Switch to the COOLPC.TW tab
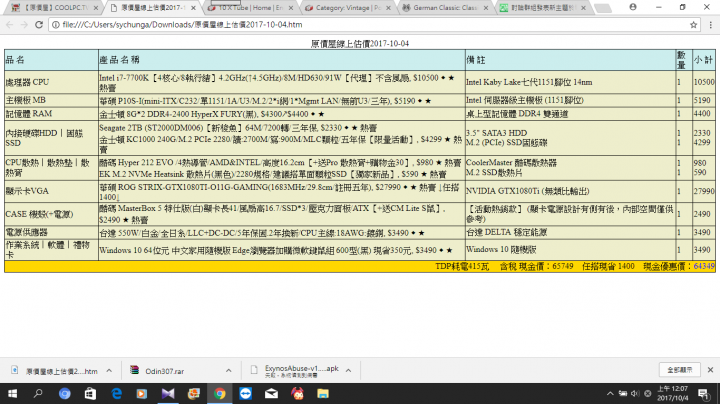This screenshot has width=720, height=404. [55, 8]
